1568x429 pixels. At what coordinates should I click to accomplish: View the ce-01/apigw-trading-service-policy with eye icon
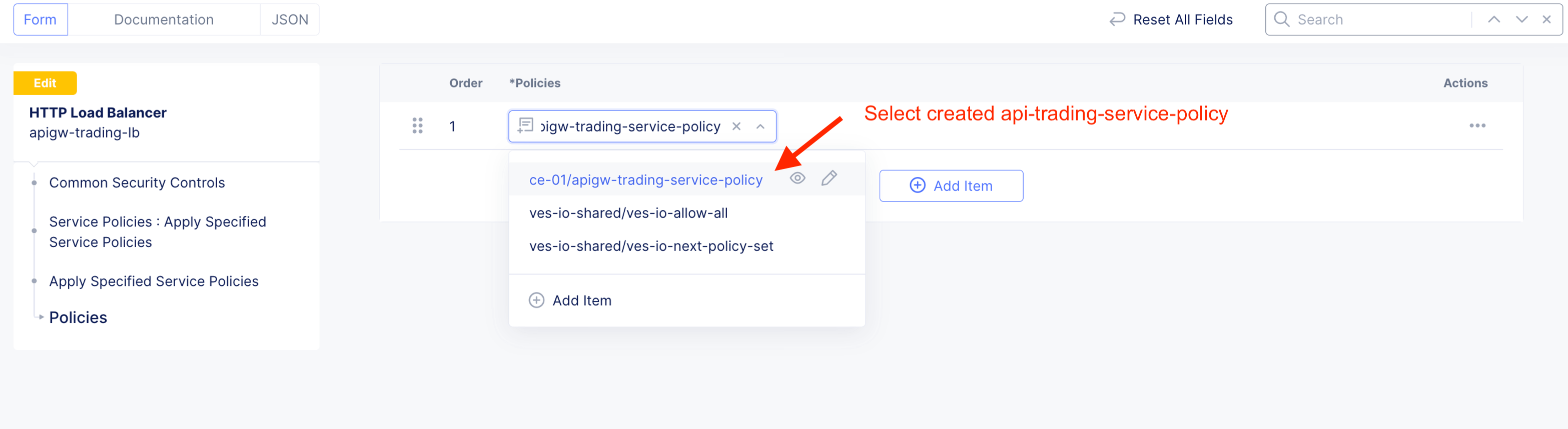pos(798,178)
